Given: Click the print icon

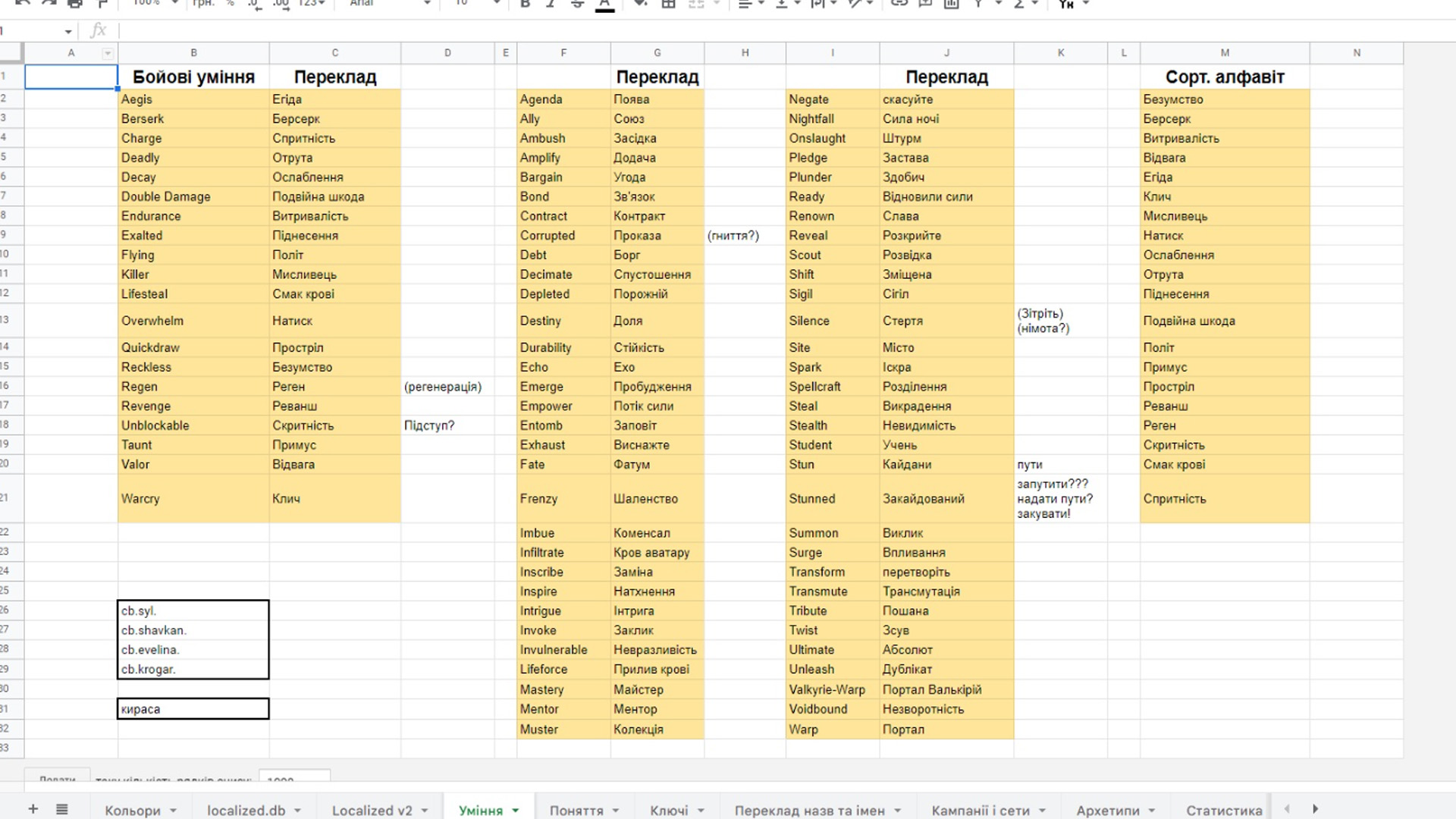Looking at the screenshot, I should (x=74, y=4).
